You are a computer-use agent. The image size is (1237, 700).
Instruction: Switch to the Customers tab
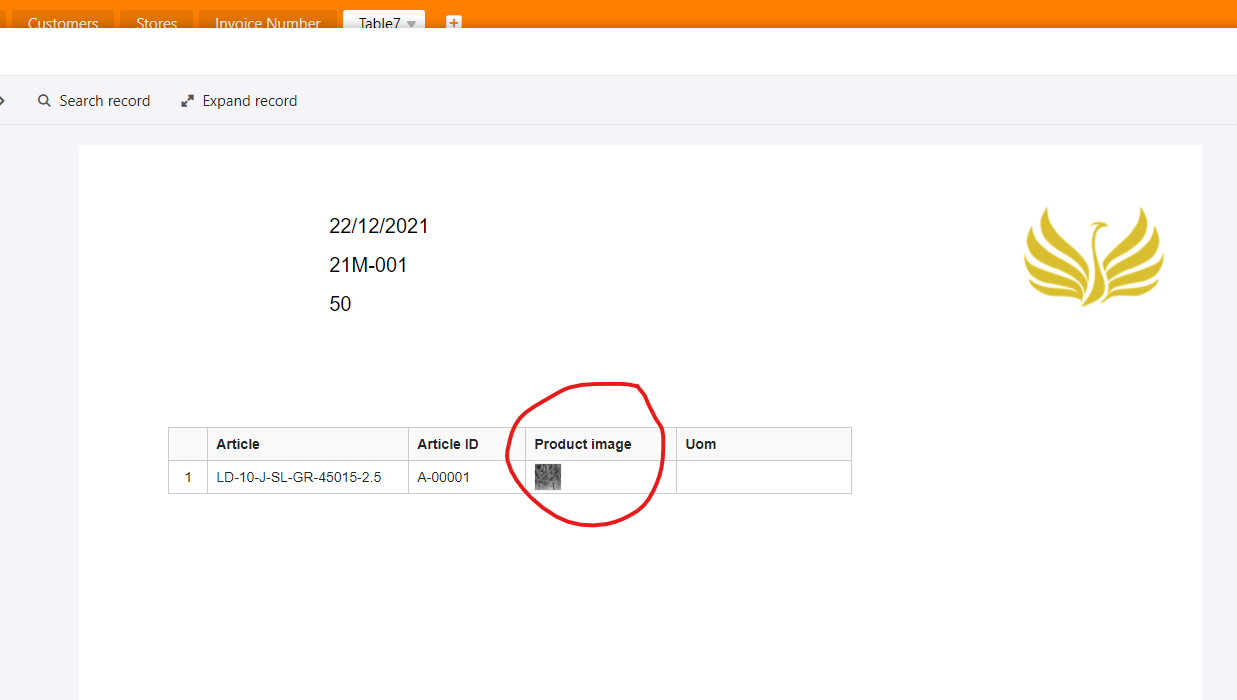click(x=62, y=23)
